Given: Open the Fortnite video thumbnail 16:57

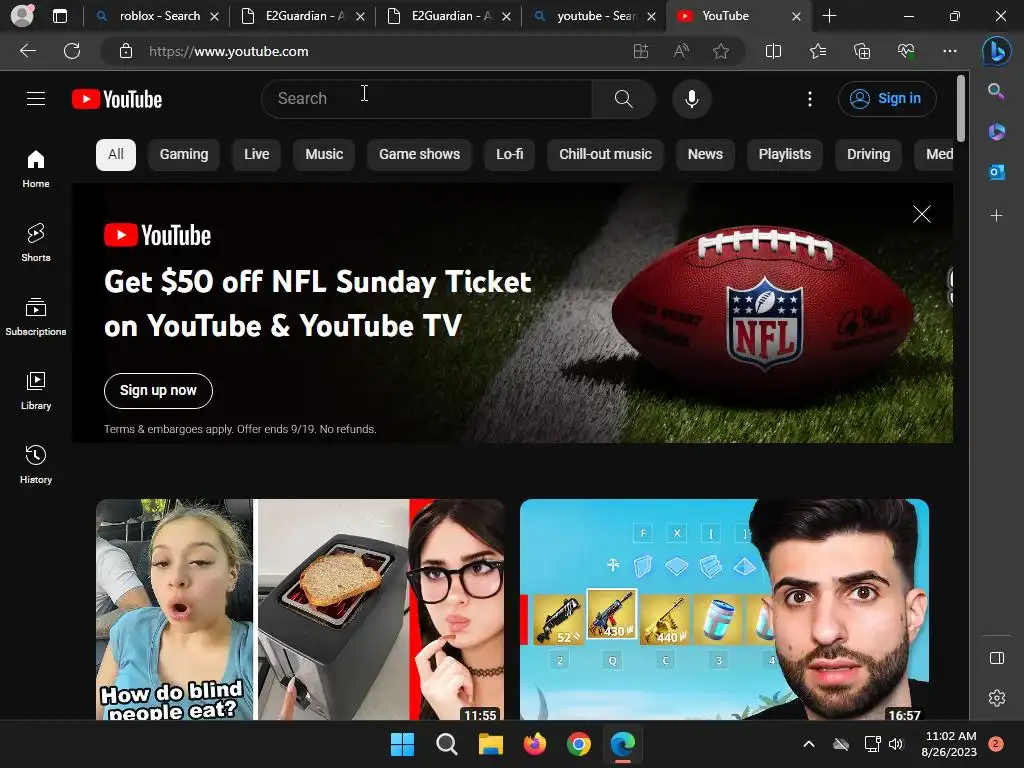Looking at the screenshot, I should pos(724,609).
